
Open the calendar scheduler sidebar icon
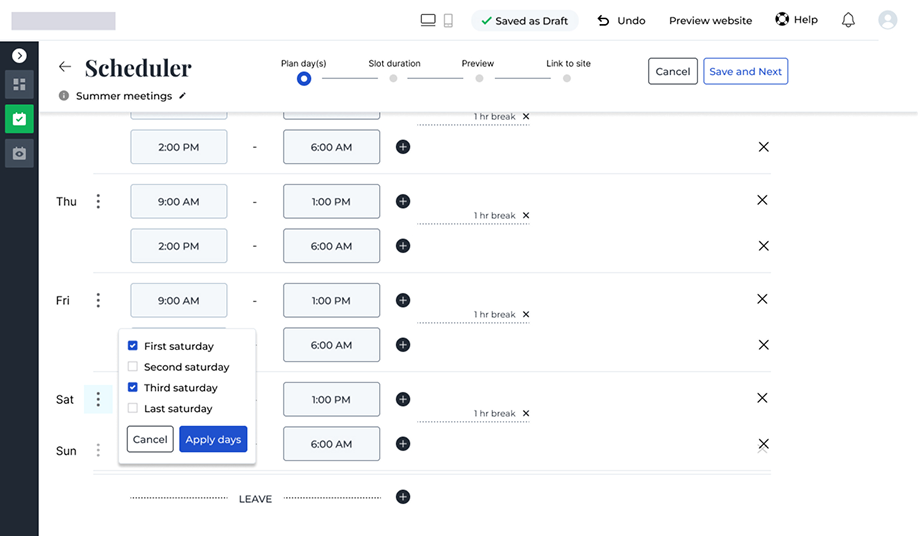click(19, 119)
